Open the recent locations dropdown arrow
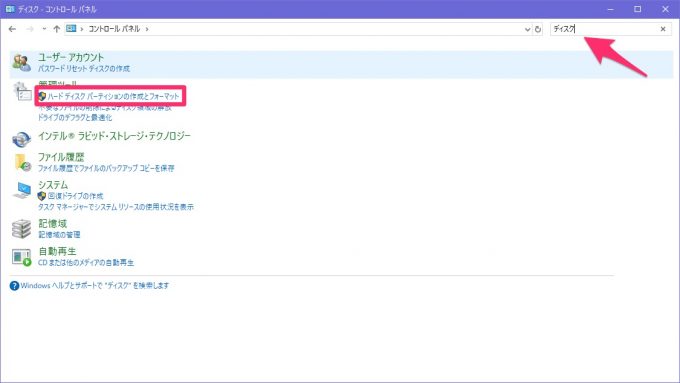The image size is (680, 383). click(44, 29)
